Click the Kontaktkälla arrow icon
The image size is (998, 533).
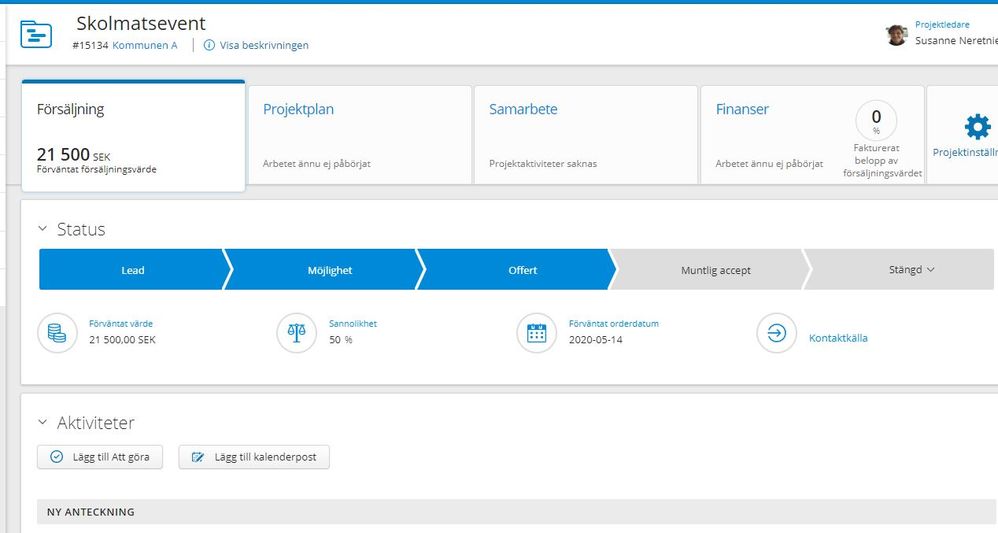(777, 333)
